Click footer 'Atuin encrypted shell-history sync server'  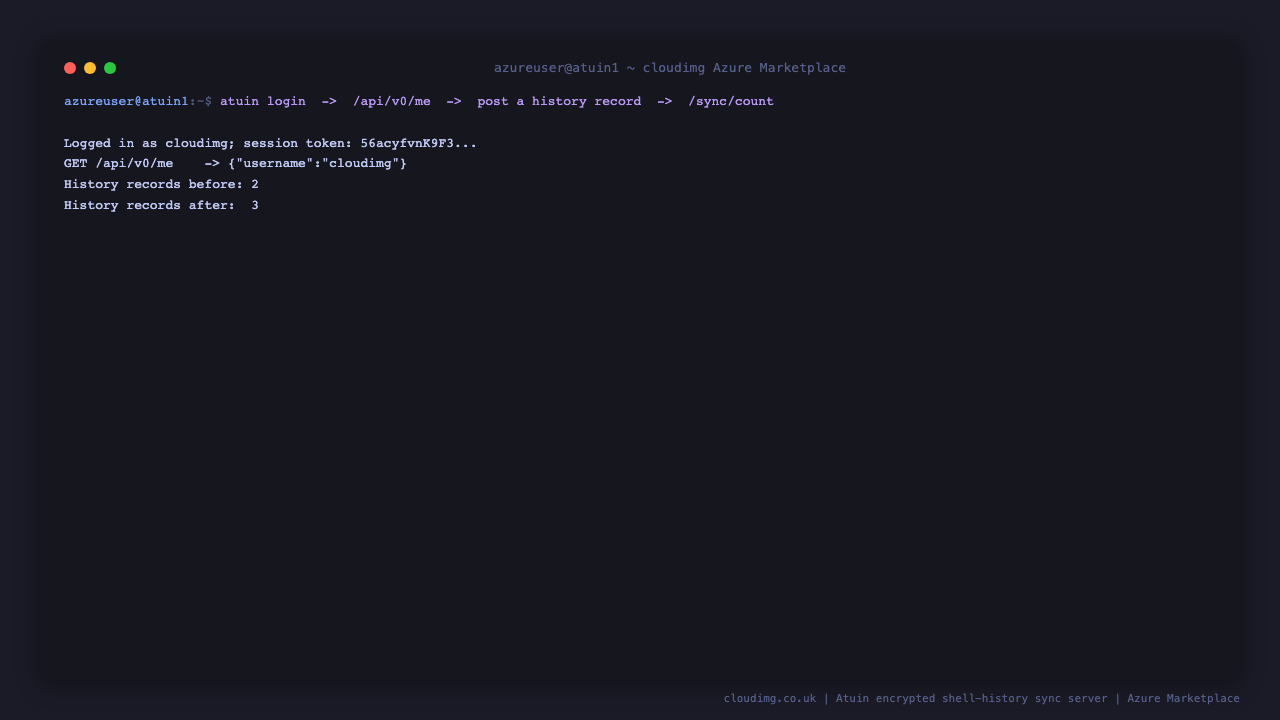pyautogui.click(x=972, y=699)
